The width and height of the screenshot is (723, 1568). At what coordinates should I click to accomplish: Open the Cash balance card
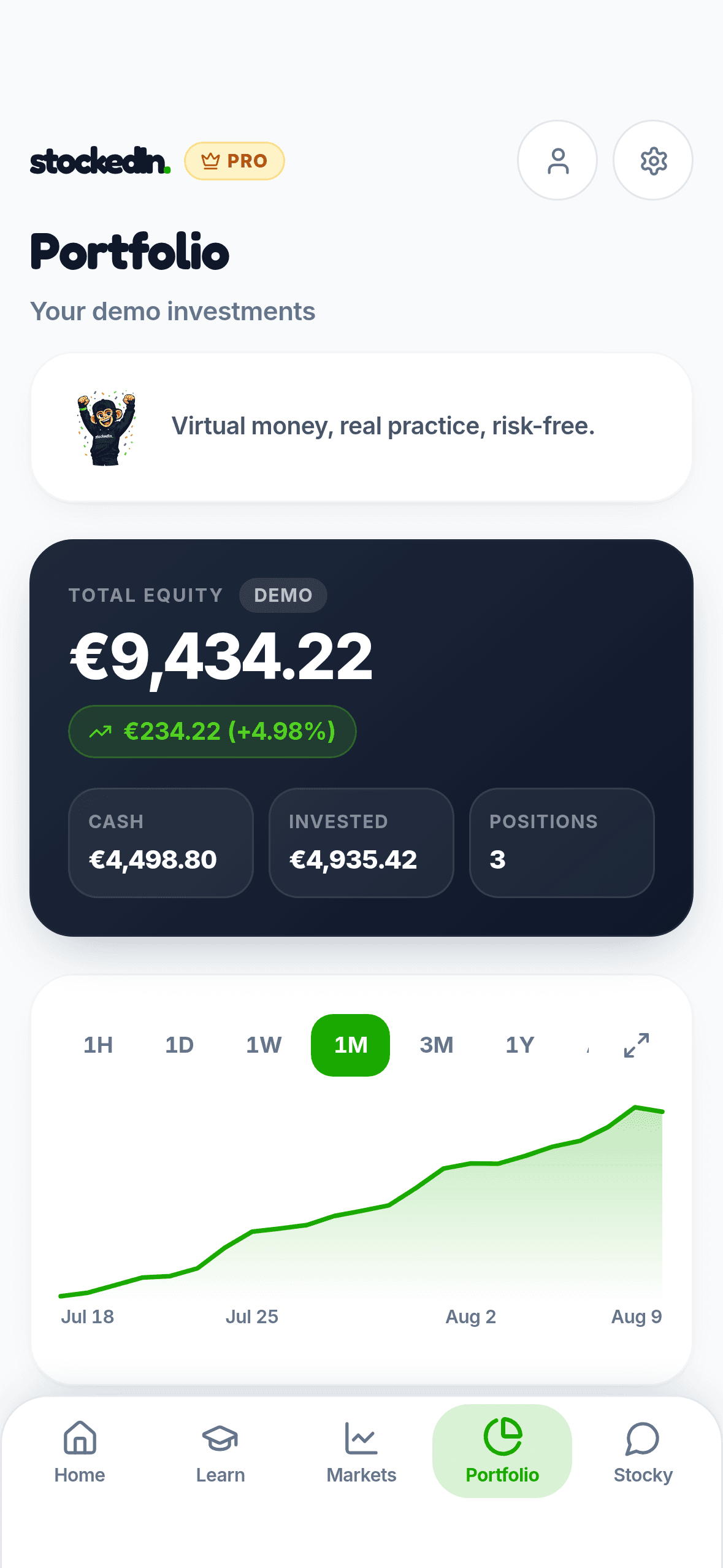[161, 842]
